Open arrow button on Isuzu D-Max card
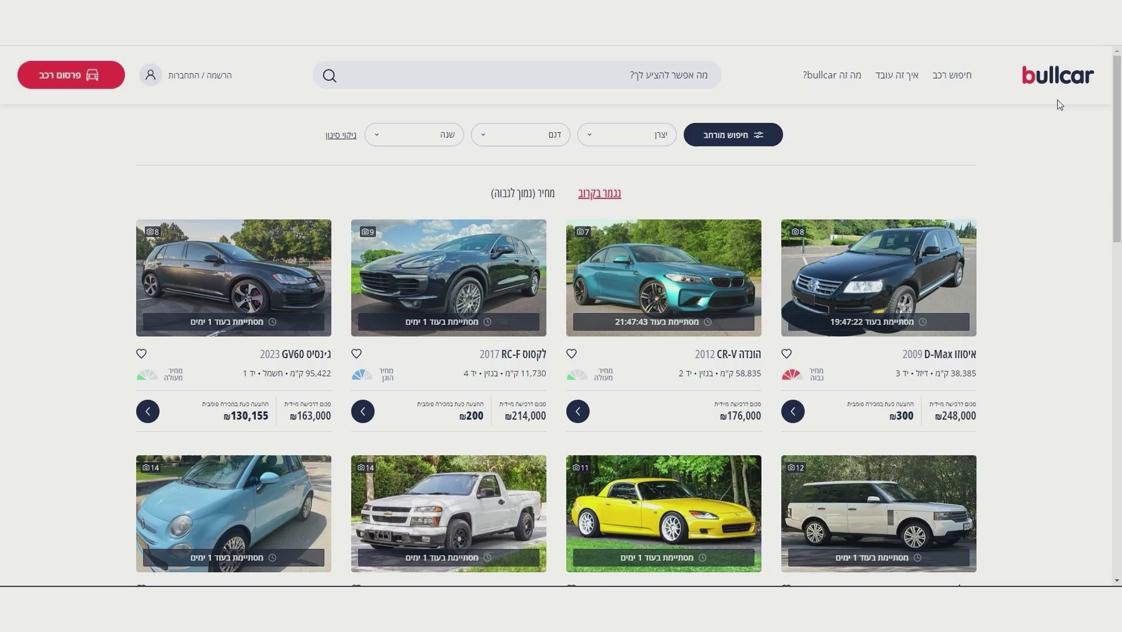Screen dimensions: 1122x632 point(793,412)
